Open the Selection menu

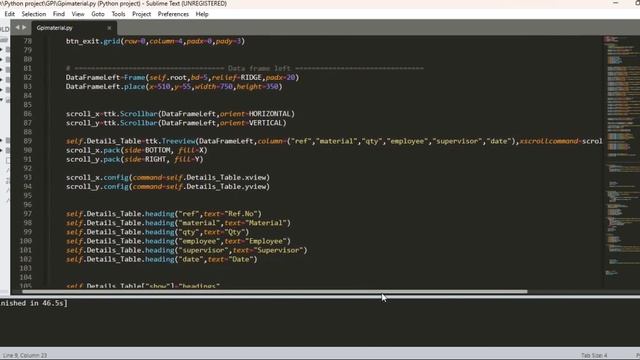[33, 14]
